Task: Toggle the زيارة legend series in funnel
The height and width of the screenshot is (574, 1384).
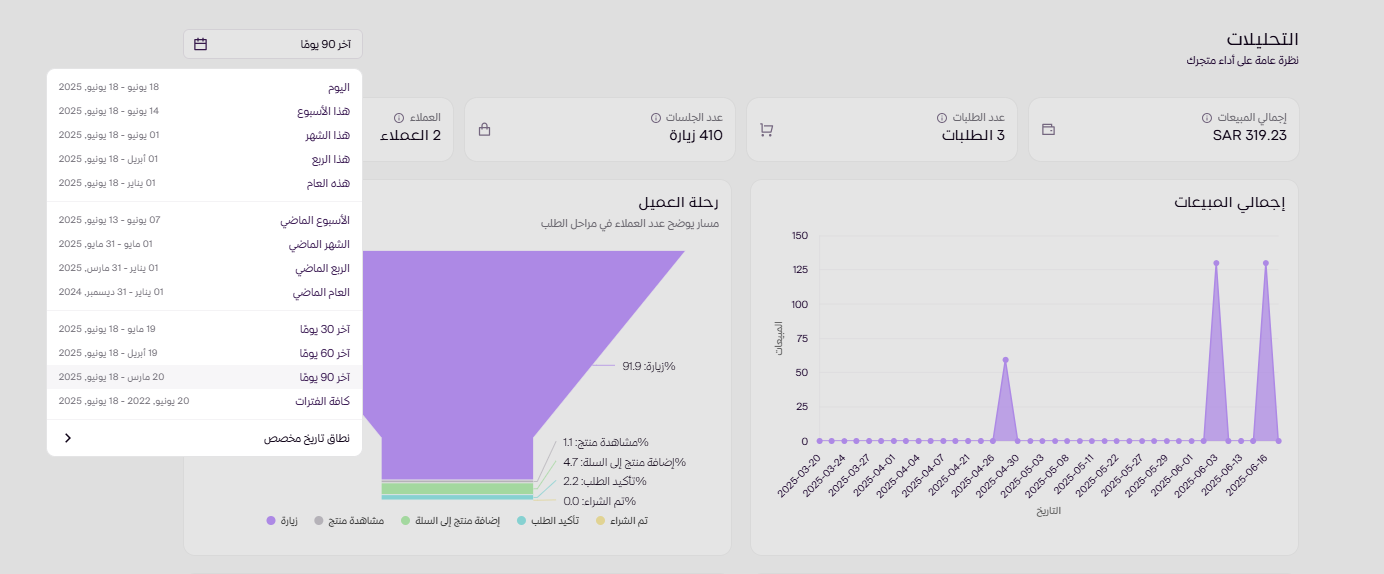Action: click(283, 521)
